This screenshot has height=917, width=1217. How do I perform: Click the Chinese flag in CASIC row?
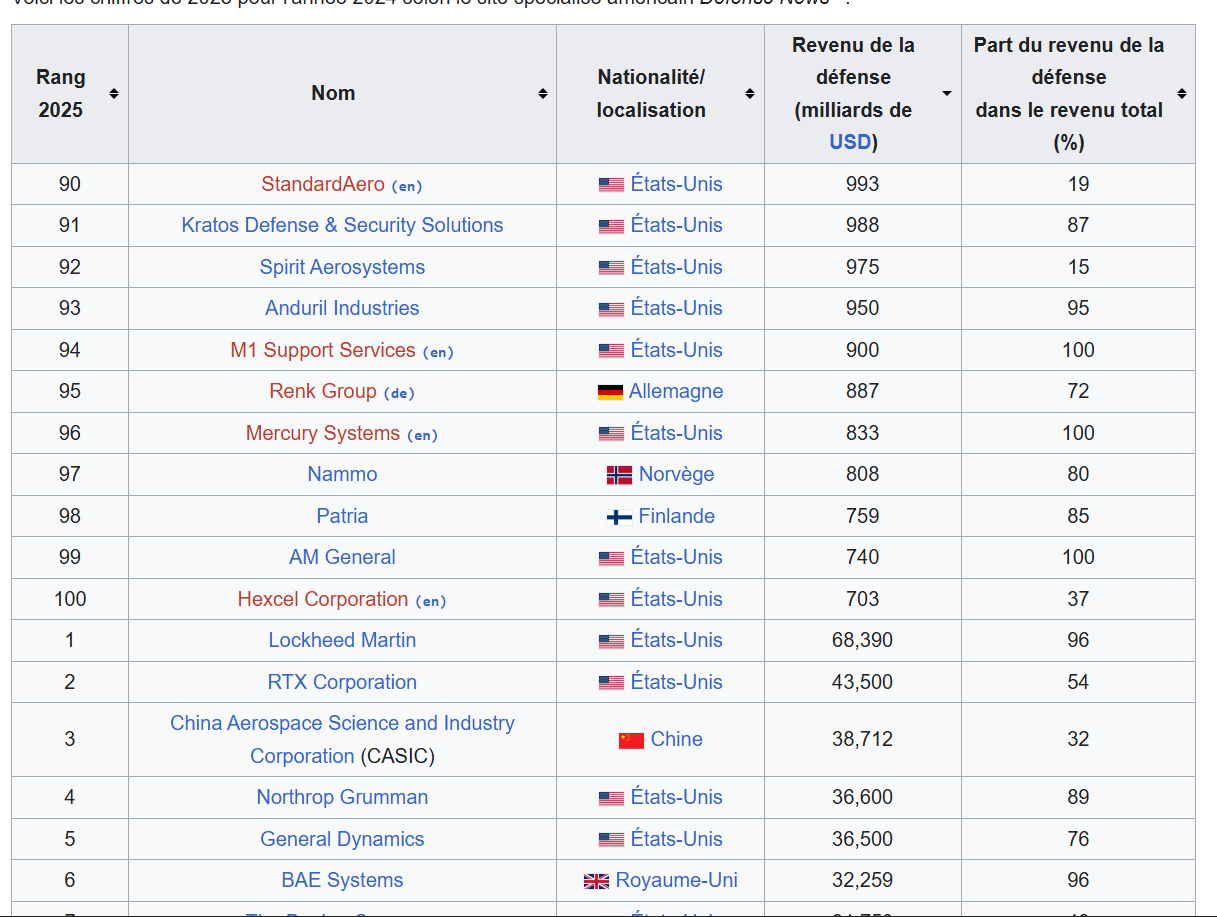point(631,740)
